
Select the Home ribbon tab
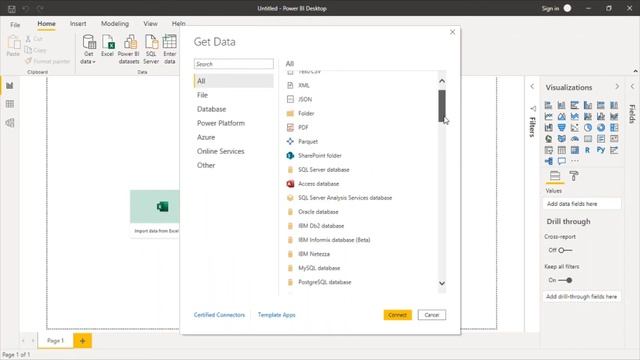pyautogui.click(x=47, y=24)
